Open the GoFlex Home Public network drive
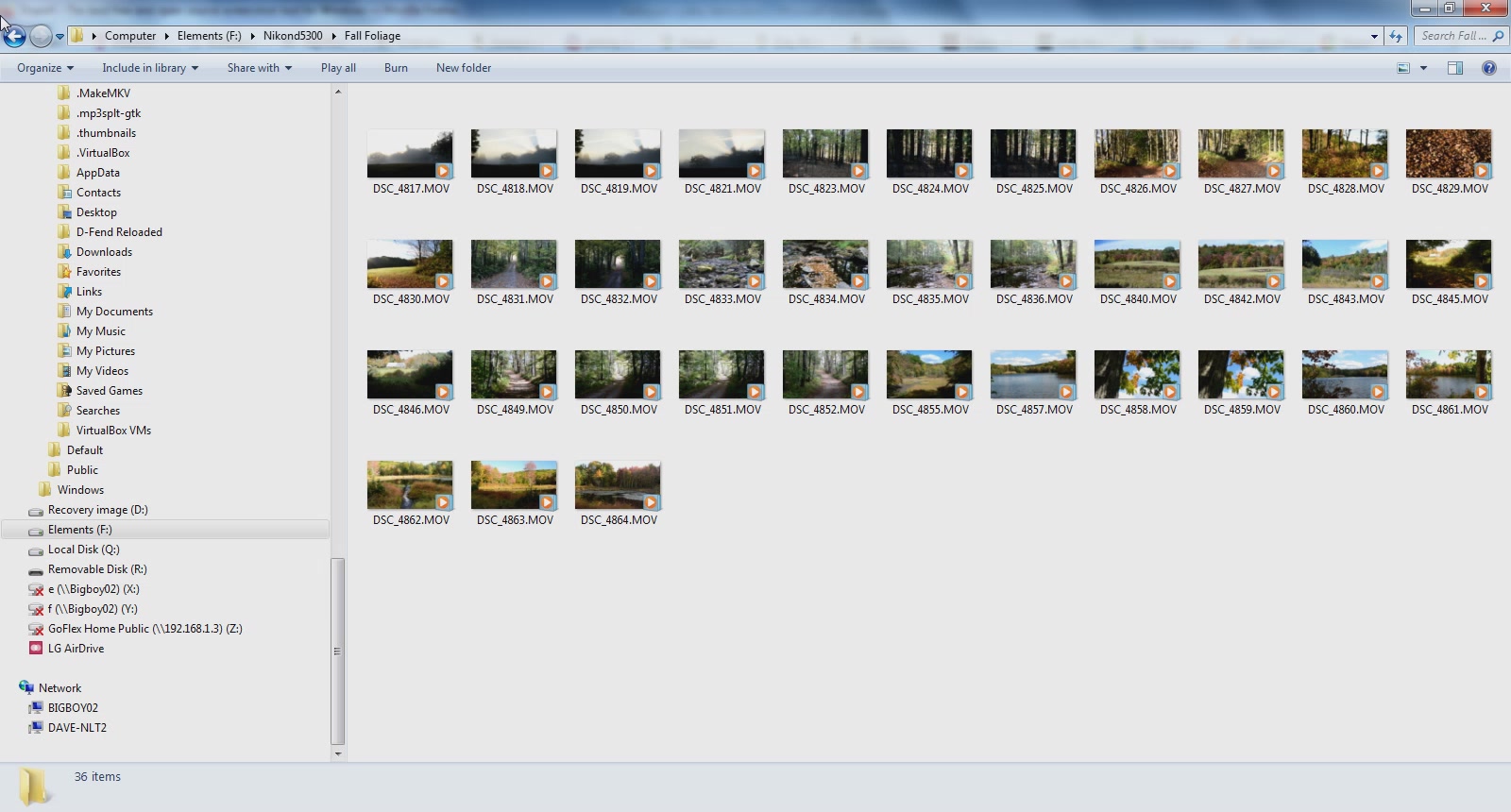Screen dimensions: 1511x812 144,629
